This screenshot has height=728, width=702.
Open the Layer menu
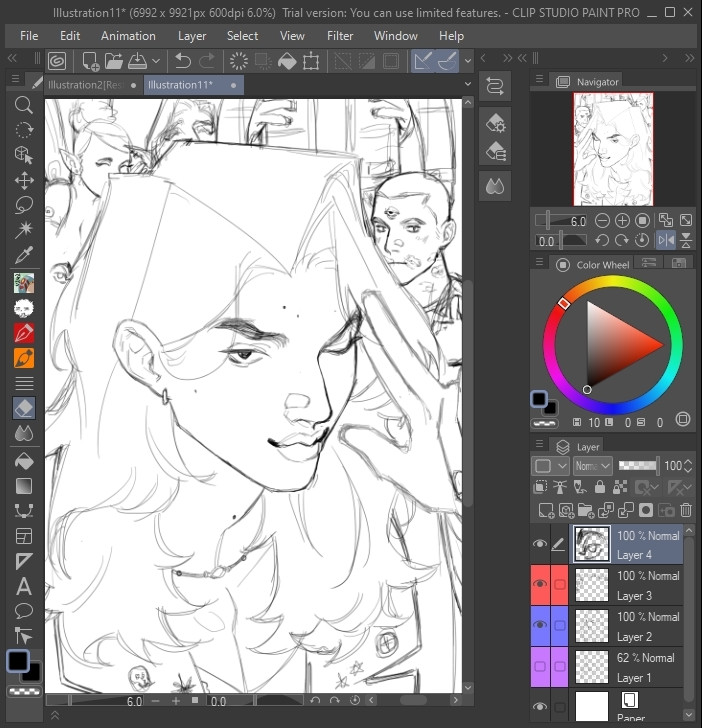[x=192, y=36]
